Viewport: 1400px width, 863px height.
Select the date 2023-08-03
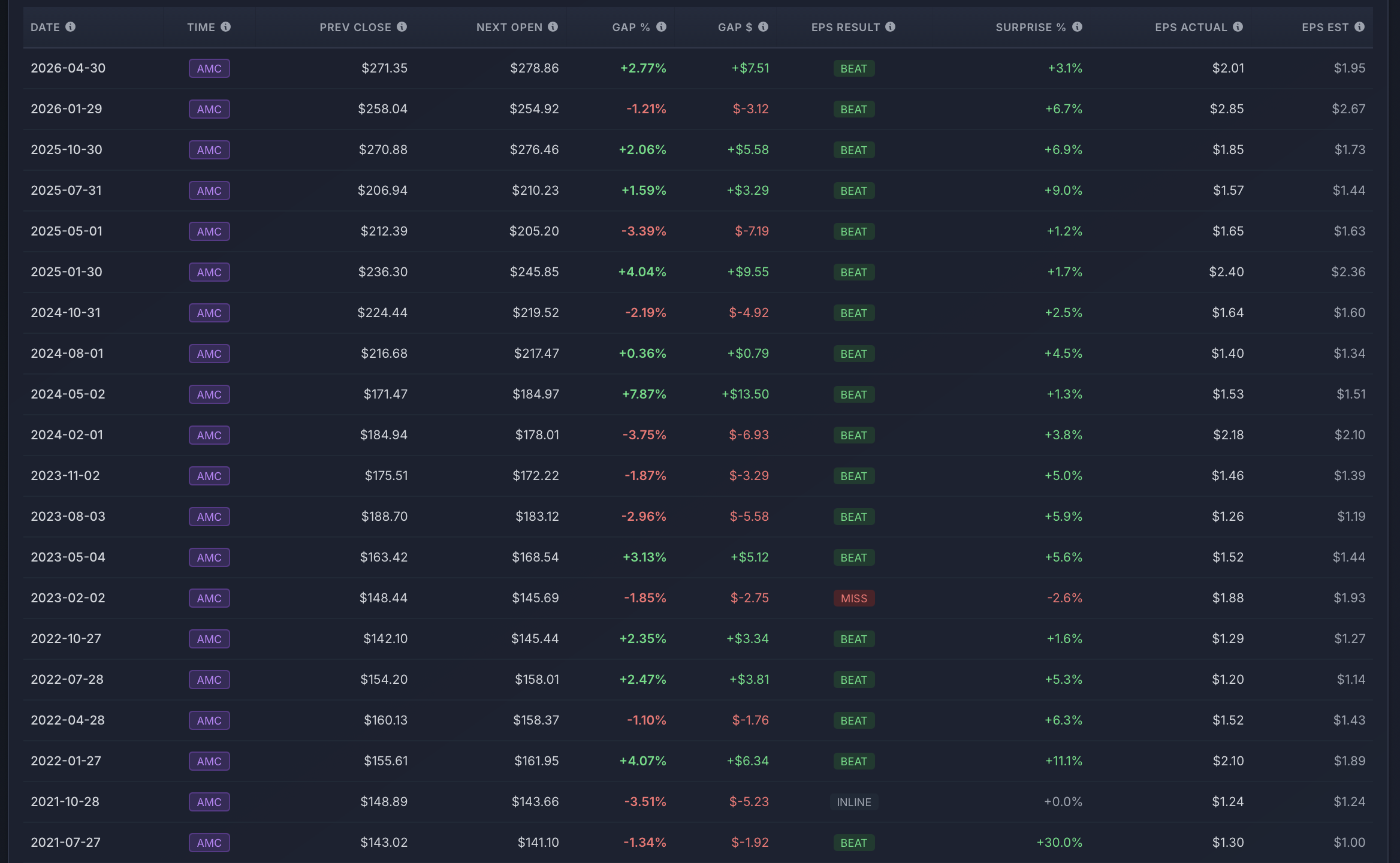[68, 517]
